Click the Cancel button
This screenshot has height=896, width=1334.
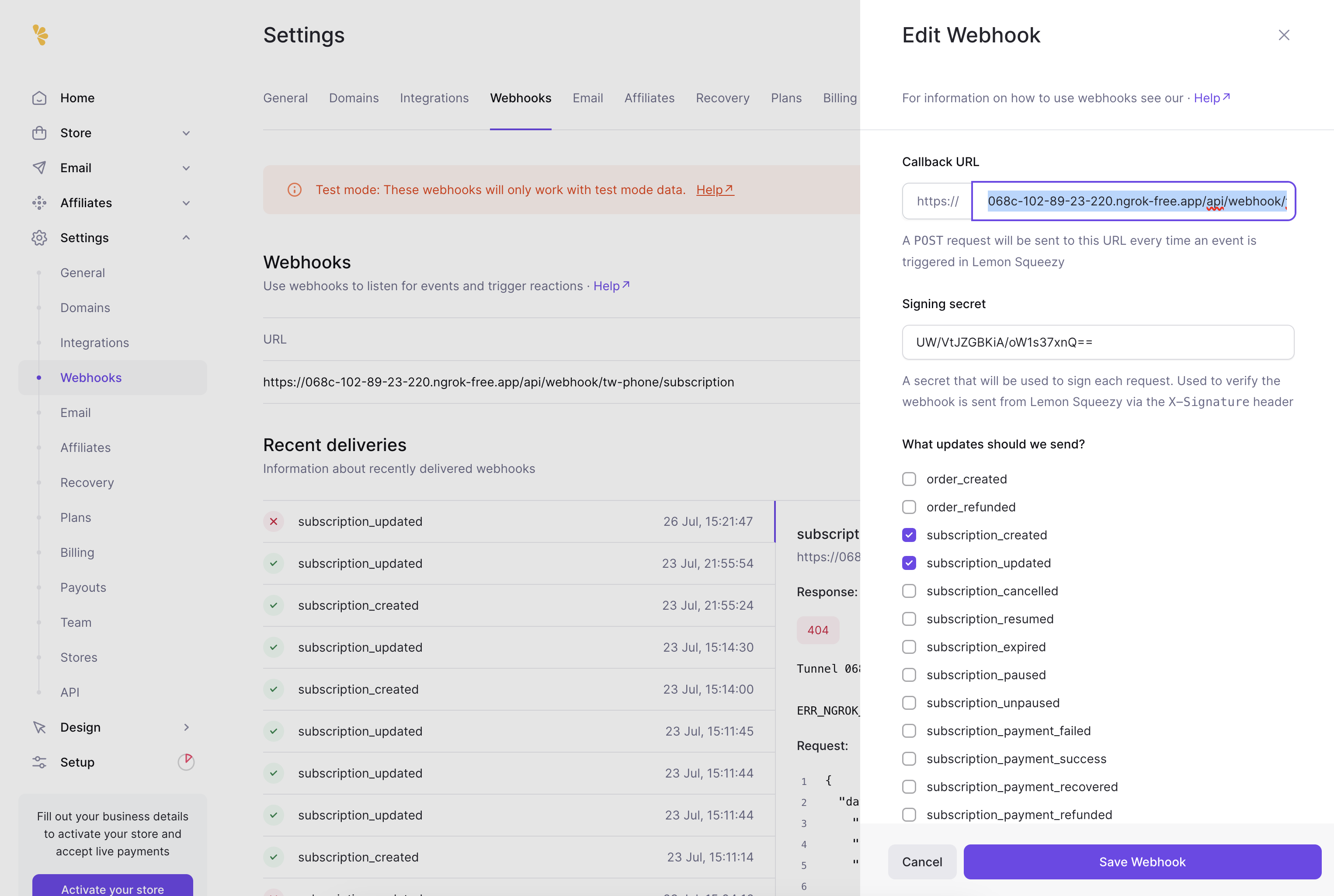922,862
